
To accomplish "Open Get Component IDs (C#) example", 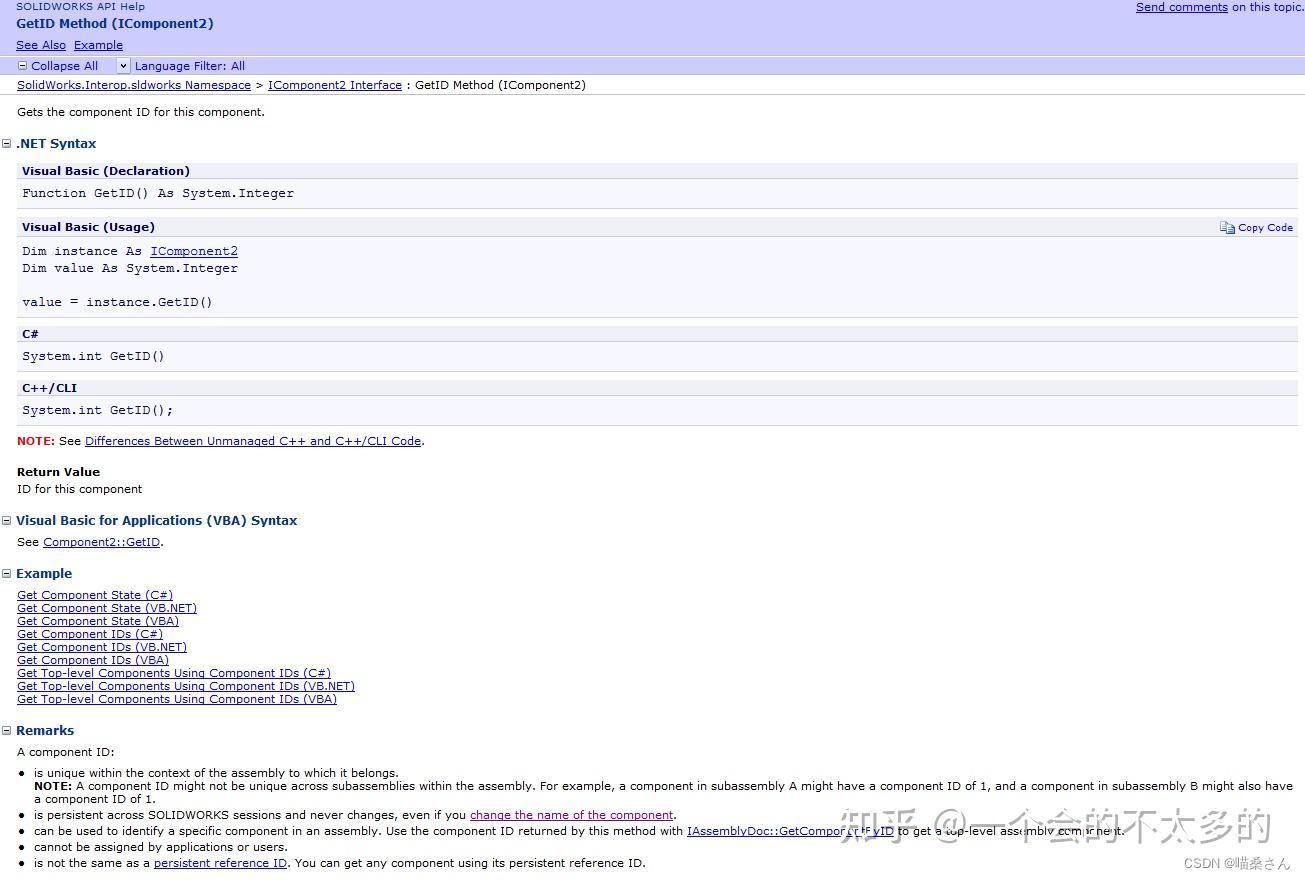I will click(x=90, y=634).
